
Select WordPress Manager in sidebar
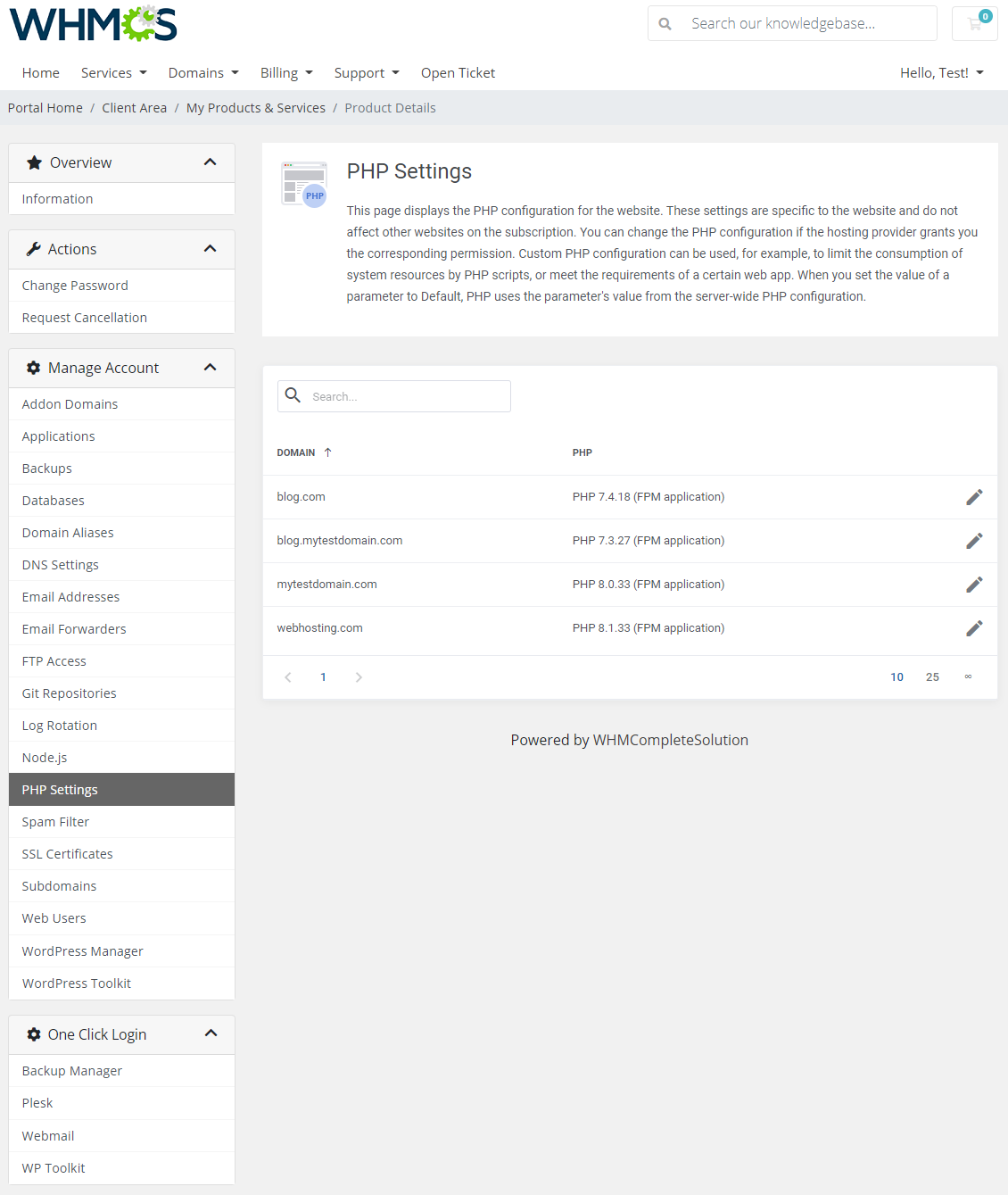[x=82, y=951]
